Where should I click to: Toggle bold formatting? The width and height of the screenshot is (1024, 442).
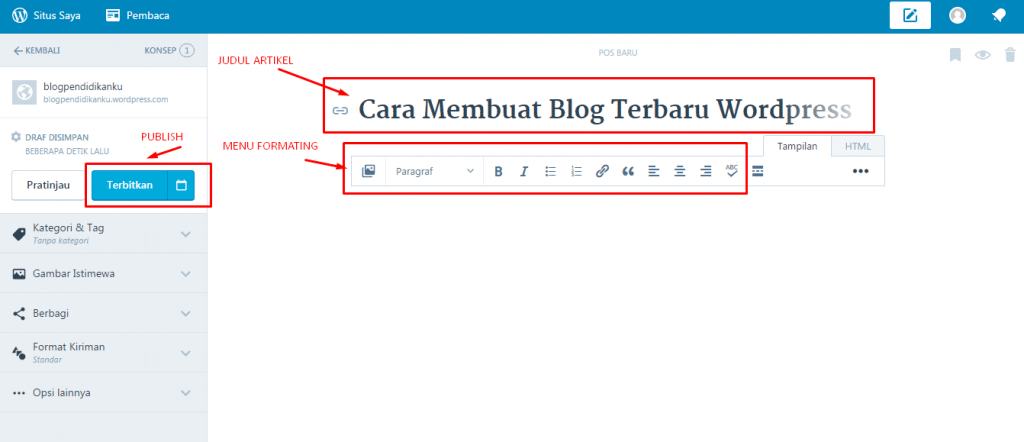498,171
